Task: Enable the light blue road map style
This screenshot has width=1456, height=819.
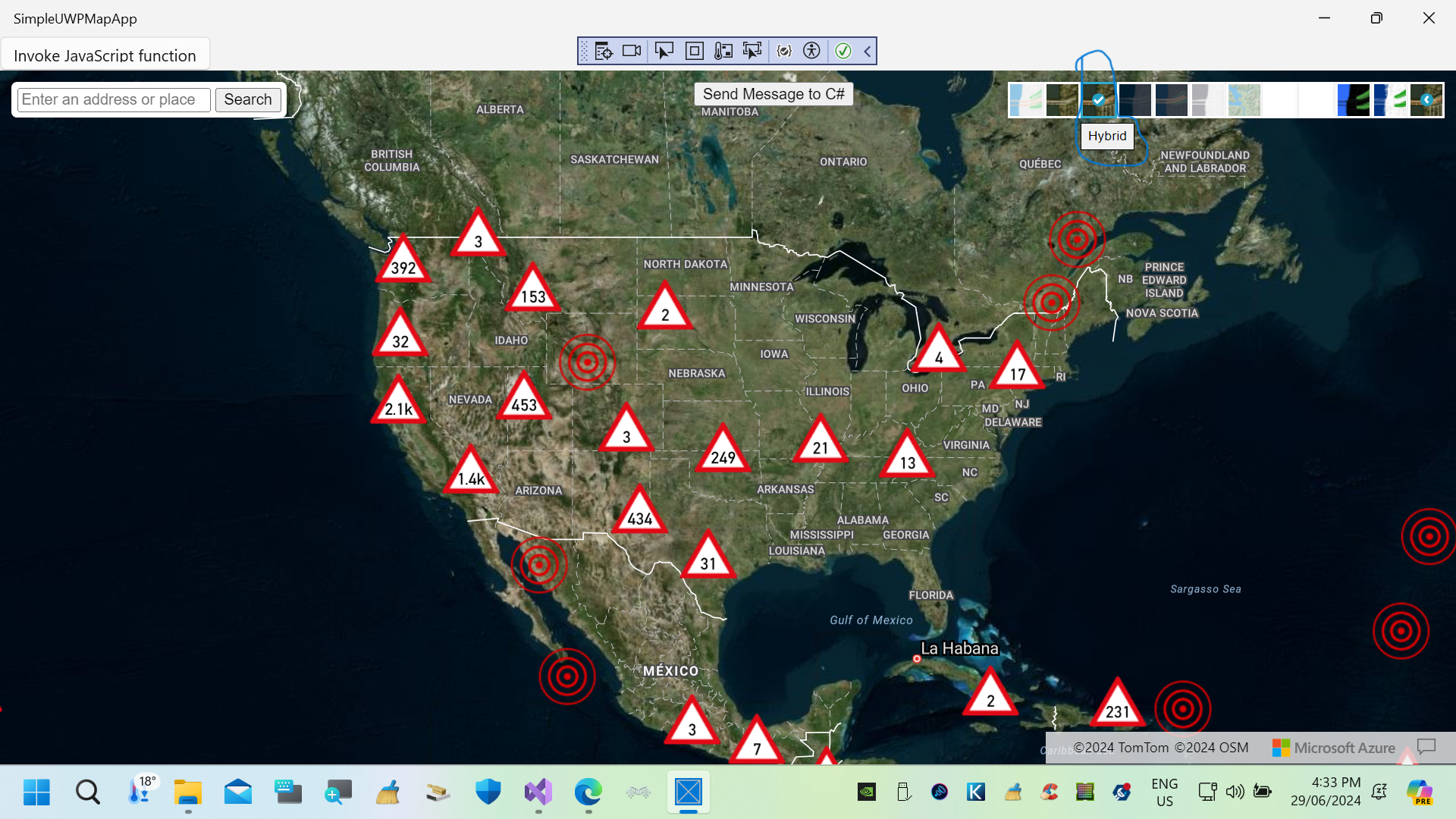Action: tap(1026, 99)
